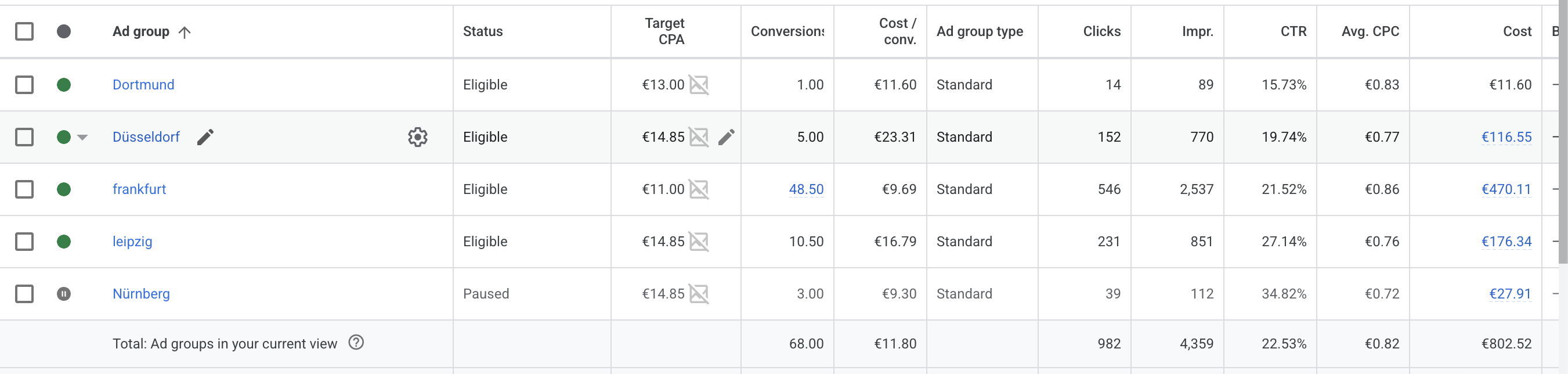Click the €470.11 cost link for frankfurt
This screenshot has width=1568, height=374.
[x=1506, y=189]
